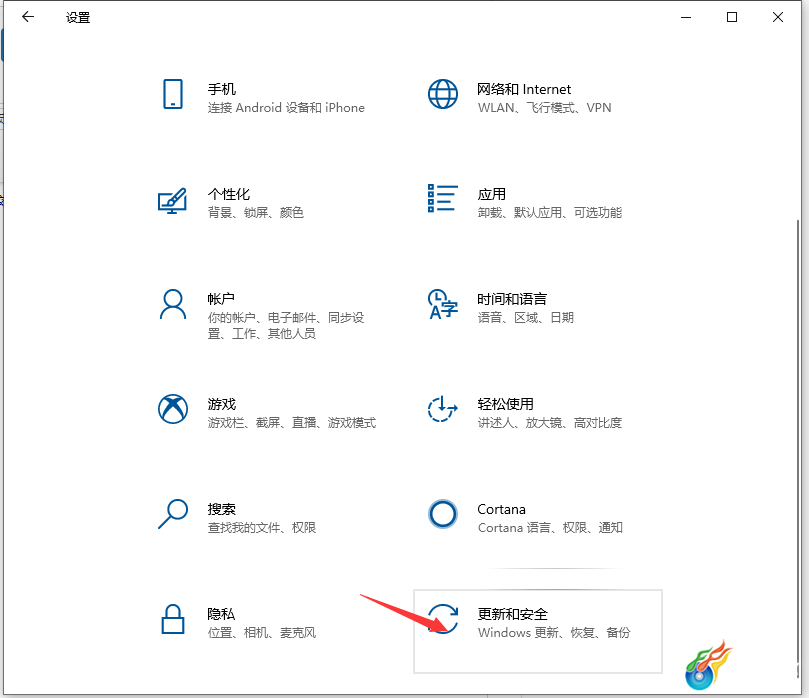Open 时间和语言 settings title
Viewport: 809px width, 698px height.
(x=512, y=299)
